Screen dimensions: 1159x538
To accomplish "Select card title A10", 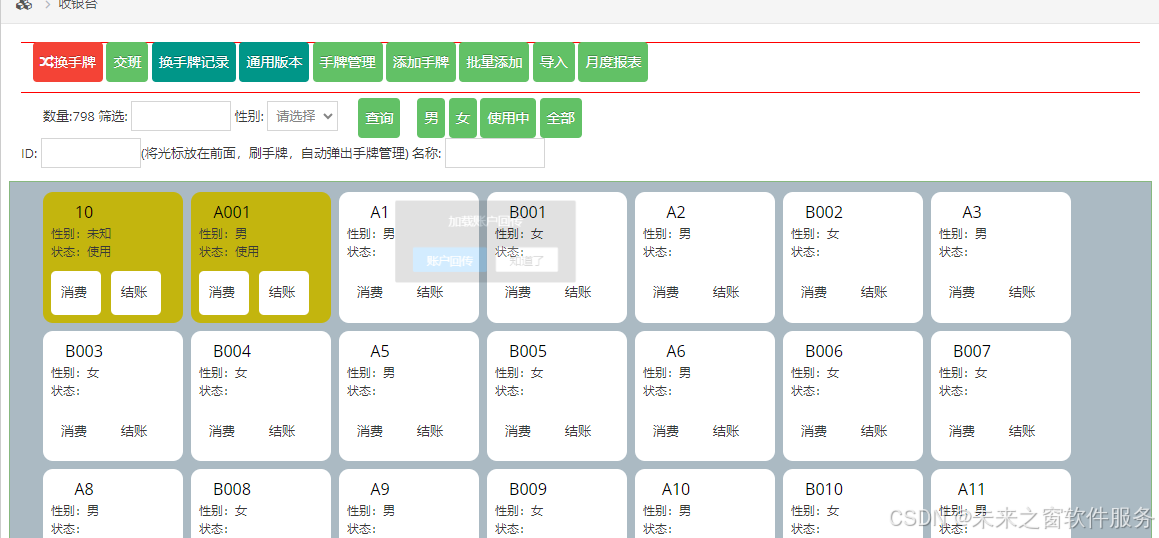I will tap(676, 489).
